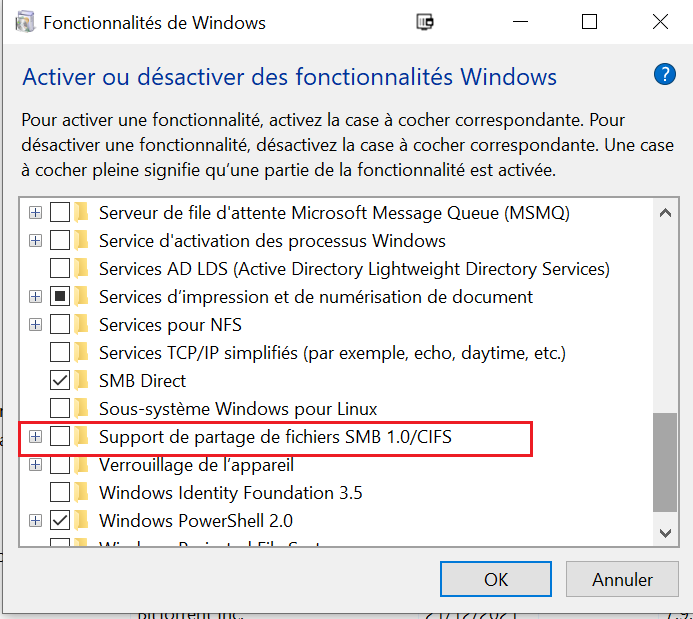Select the Services AD LDS tree entry
The height and width of the screenshot is (619, 693).
point(354,269)
